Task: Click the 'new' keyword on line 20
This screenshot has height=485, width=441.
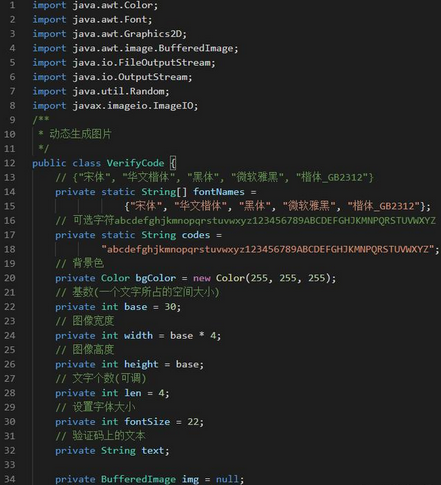Action: tap(202, 278)
